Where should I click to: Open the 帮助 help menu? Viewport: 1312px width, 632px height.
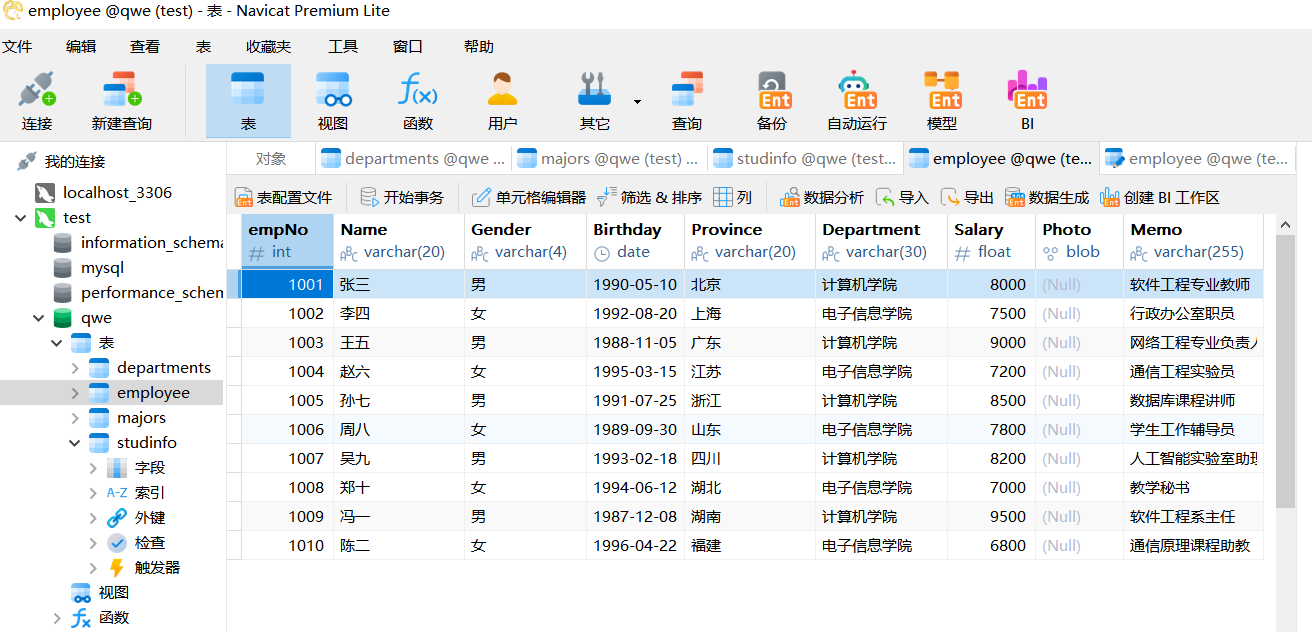479,46
